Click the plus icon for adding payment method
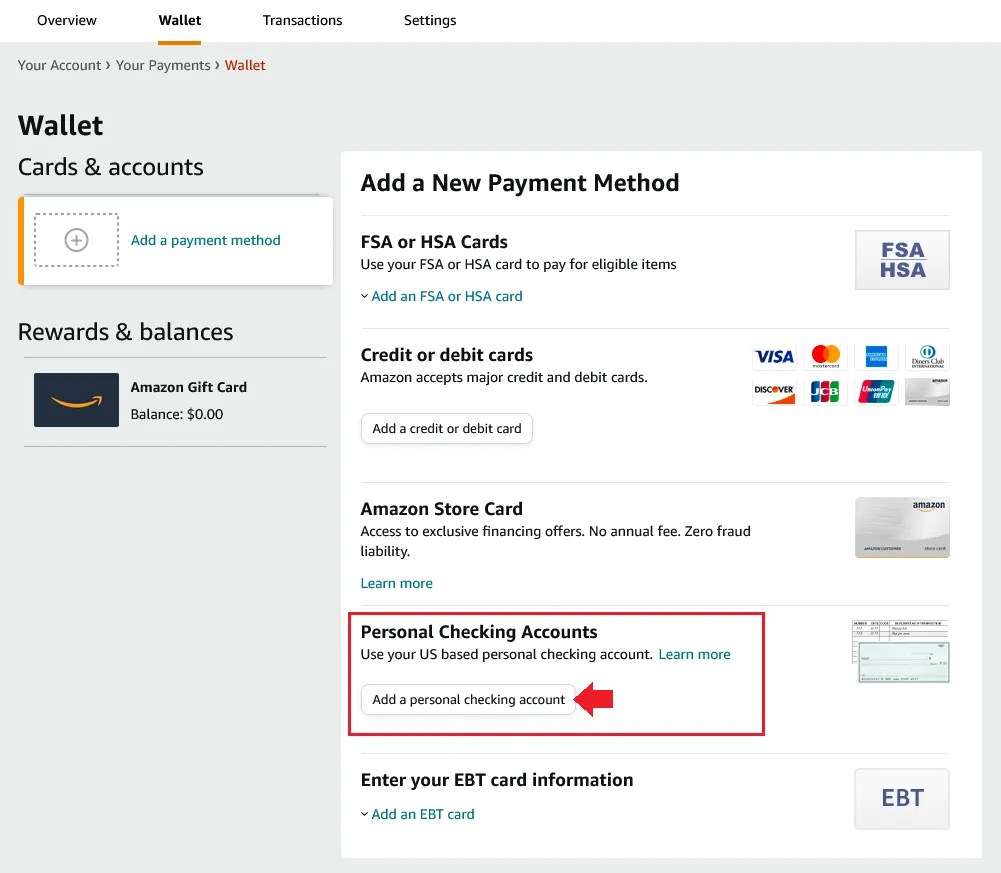Viewport: 1001px width, 873px height. click(76, 240)
